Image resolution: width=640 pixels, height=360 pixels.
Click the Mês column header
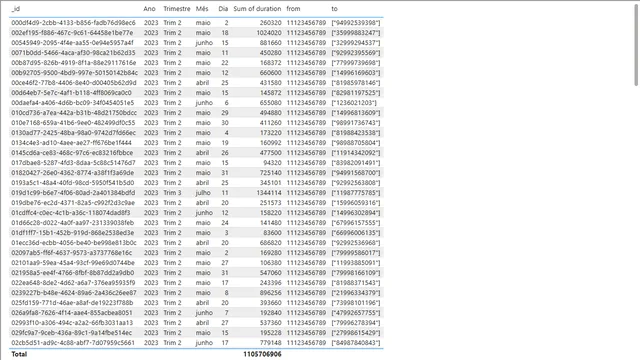point(202,9)
